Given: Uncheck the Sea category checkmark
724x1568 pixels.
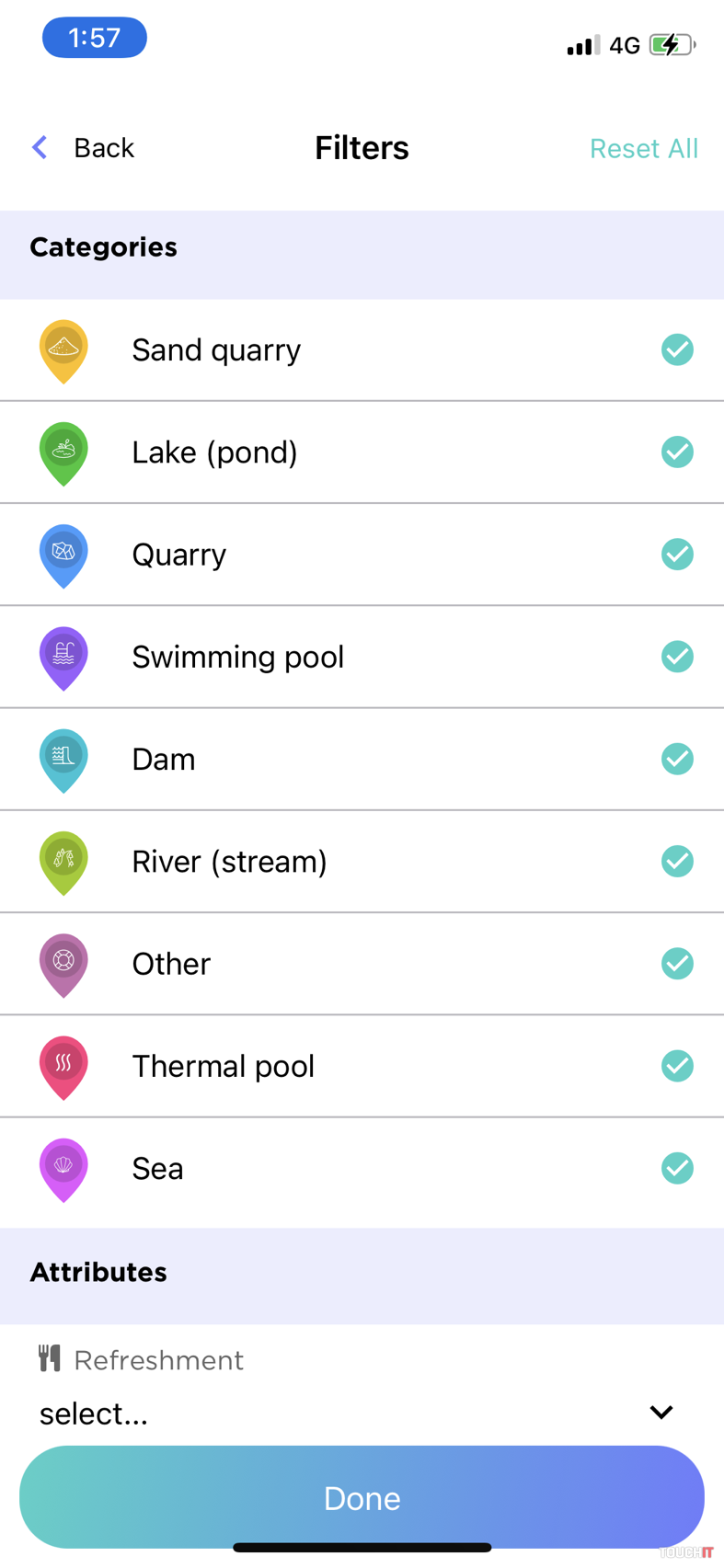Looking at the screenshot, I should pyautogui.click(x=677, y=1168).
